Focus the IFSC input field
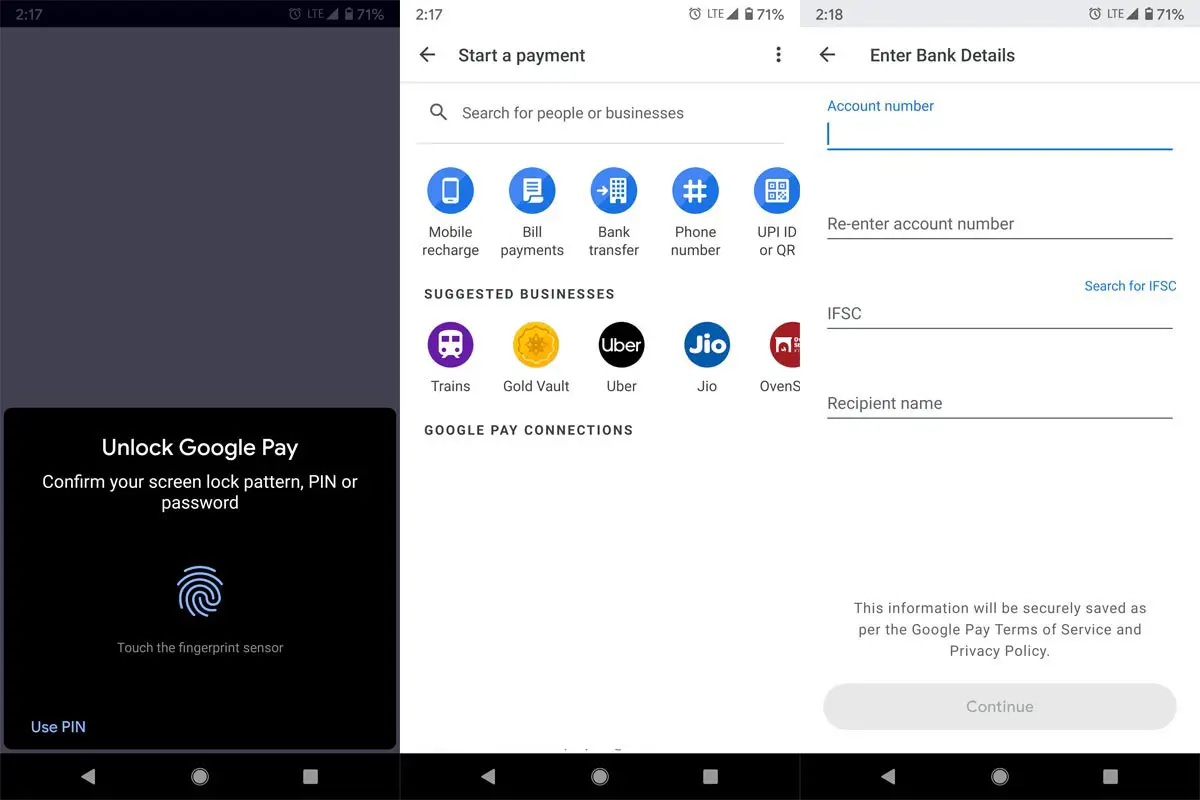 point(1000,314)
